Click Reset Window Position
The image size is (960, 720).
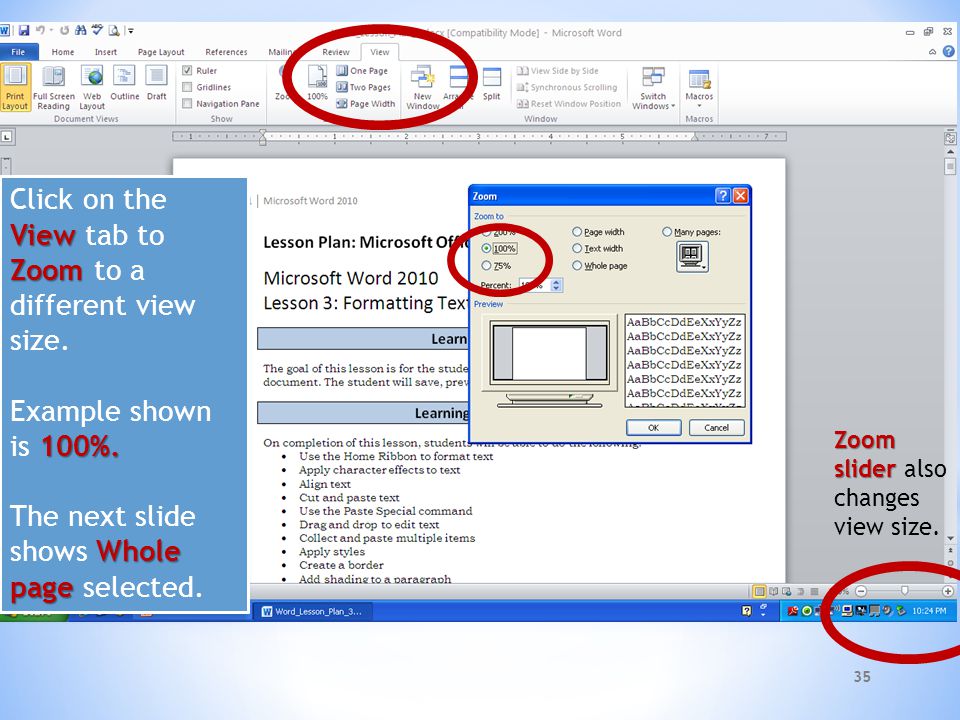click(x=569, y=103)
